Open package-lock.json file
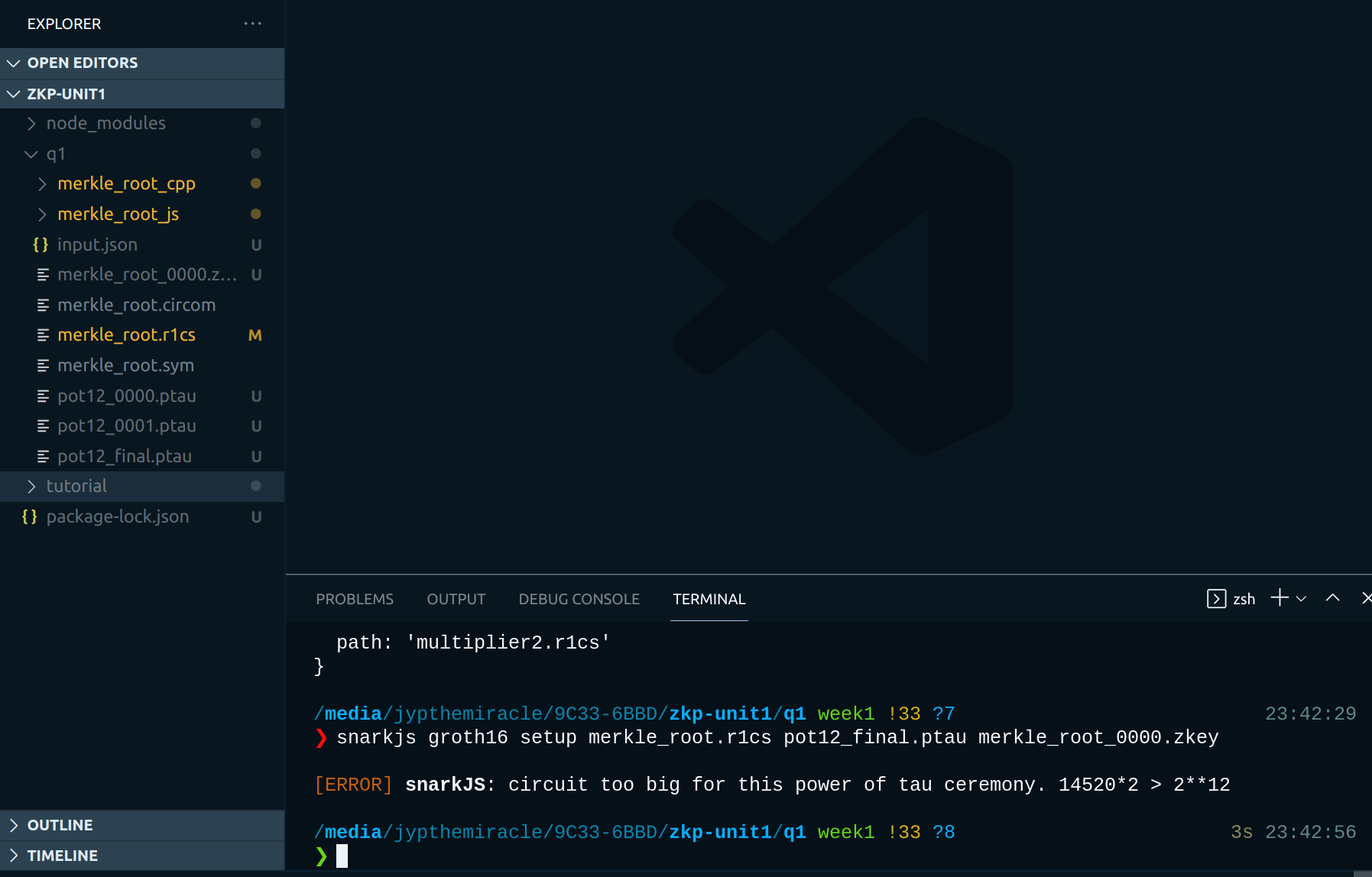This screenshot has height=877, width=1372. tap(142, 516)
